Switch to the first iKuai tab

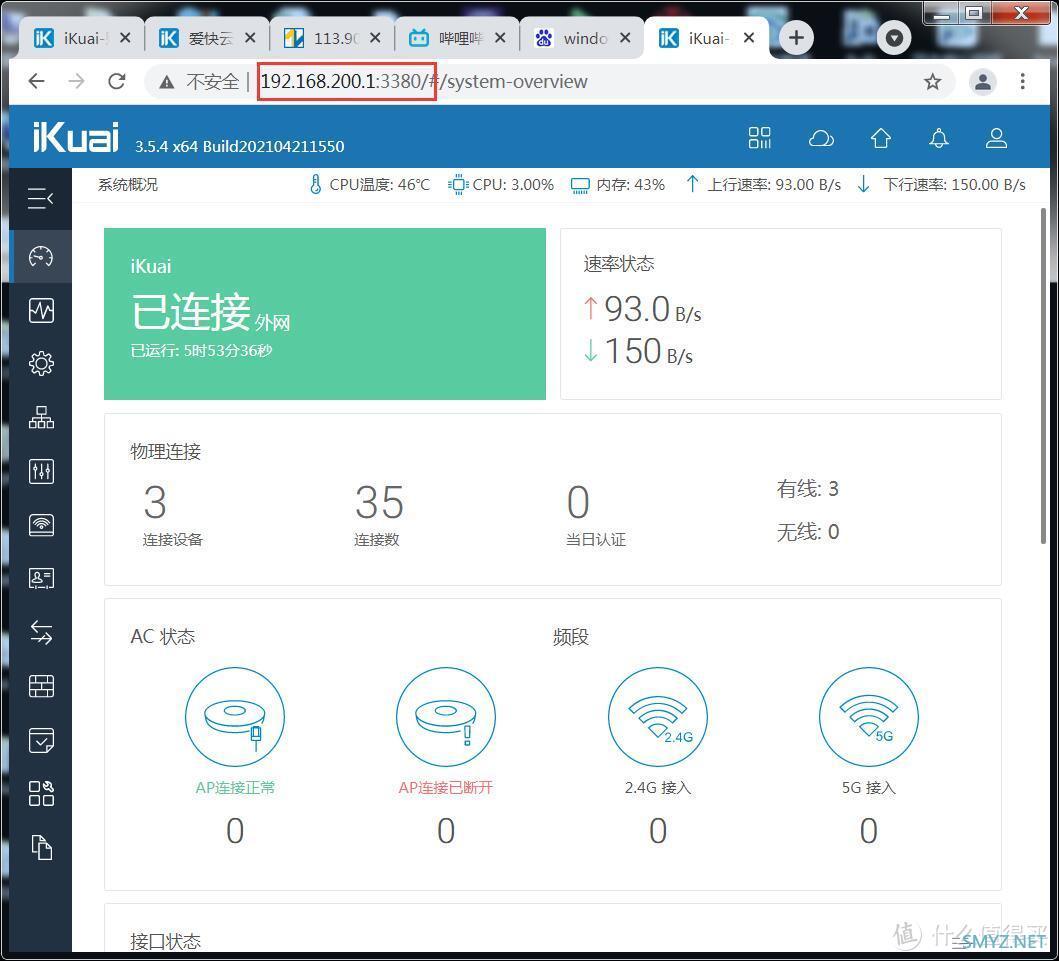pos(81,38)
